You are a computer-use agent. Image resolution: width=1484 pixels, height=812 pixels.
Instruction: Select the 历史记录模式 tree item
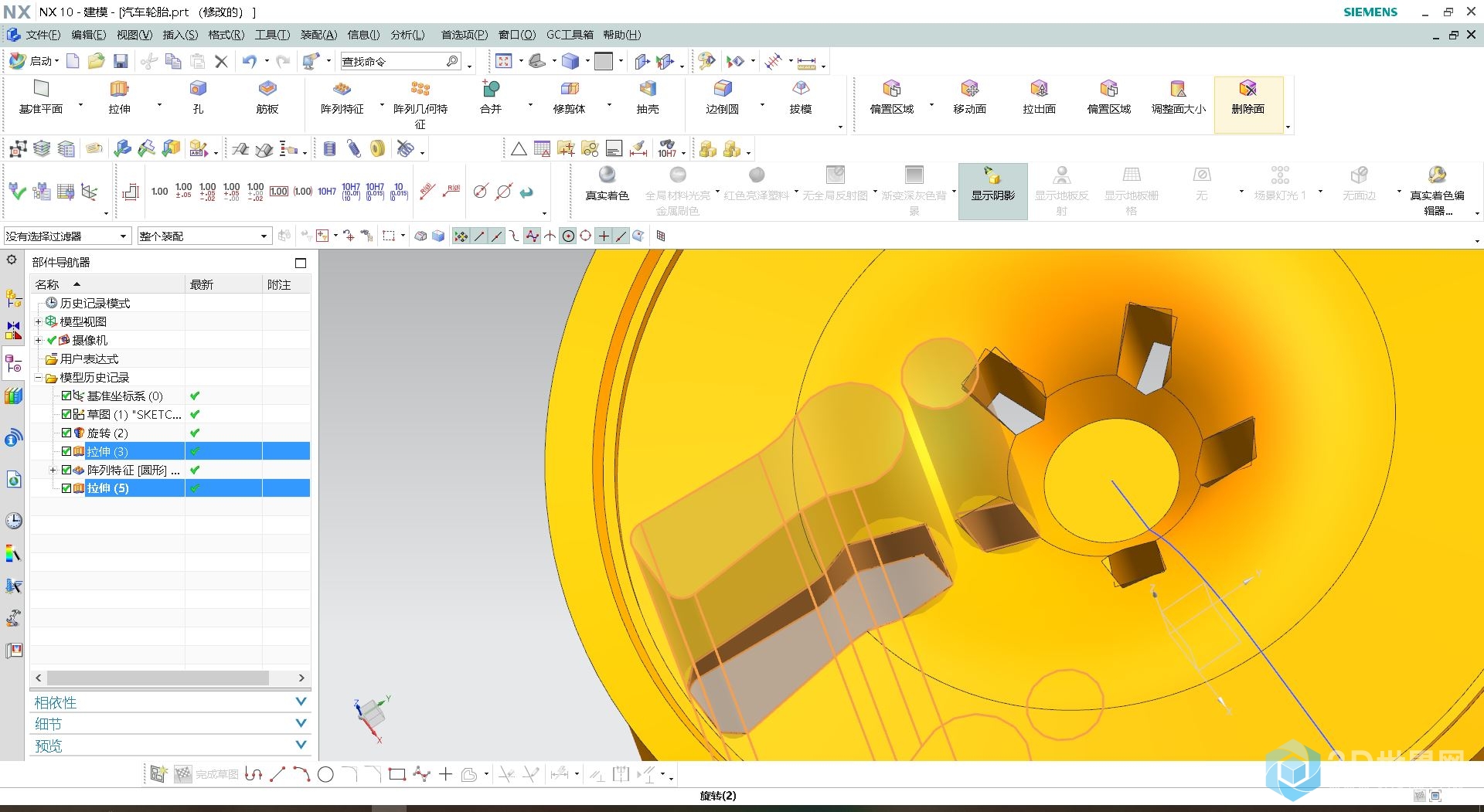[x=94, y=304]
